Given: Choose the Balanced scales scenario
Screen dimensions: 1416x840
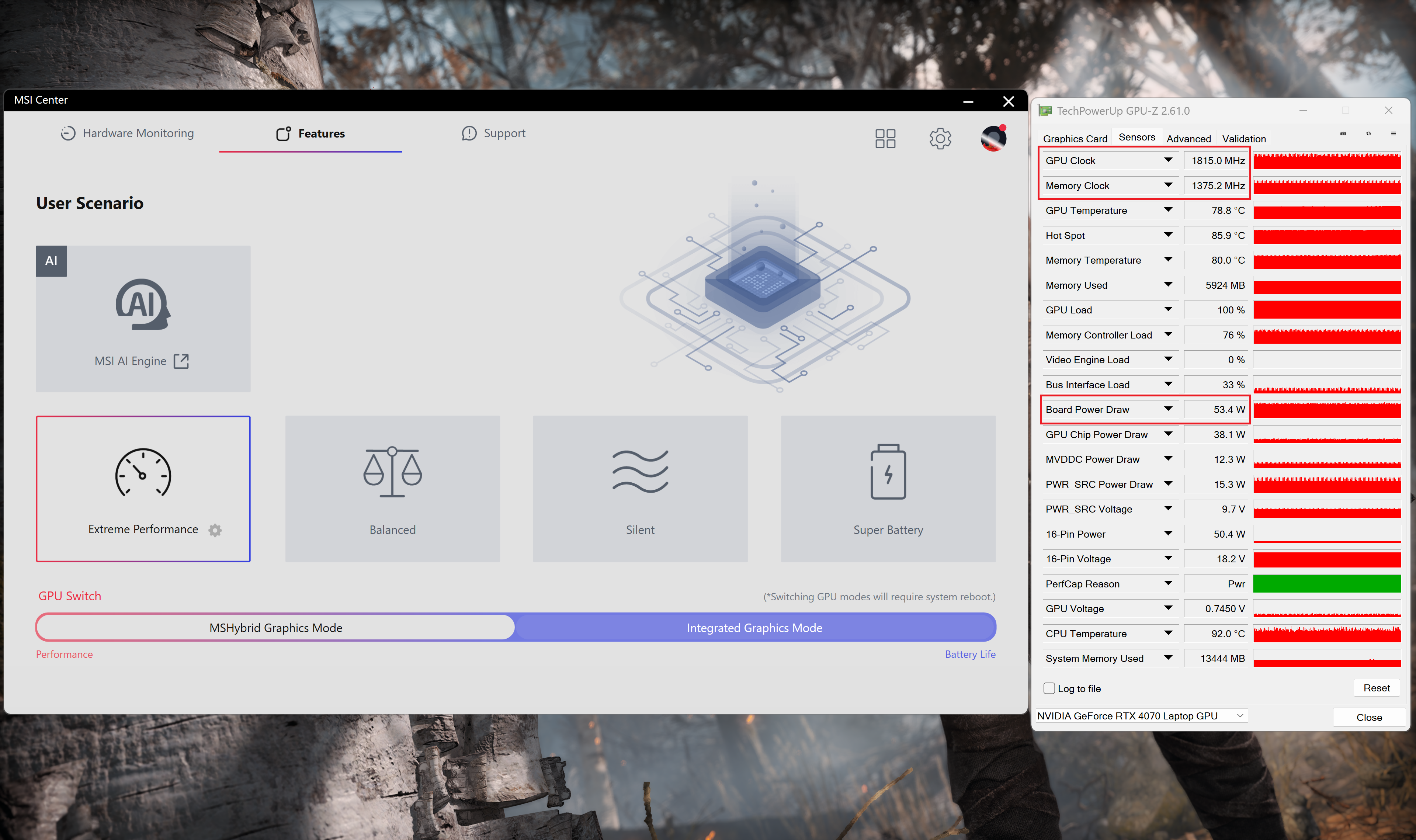Looking at the screenshot, I should pos(393,489).
